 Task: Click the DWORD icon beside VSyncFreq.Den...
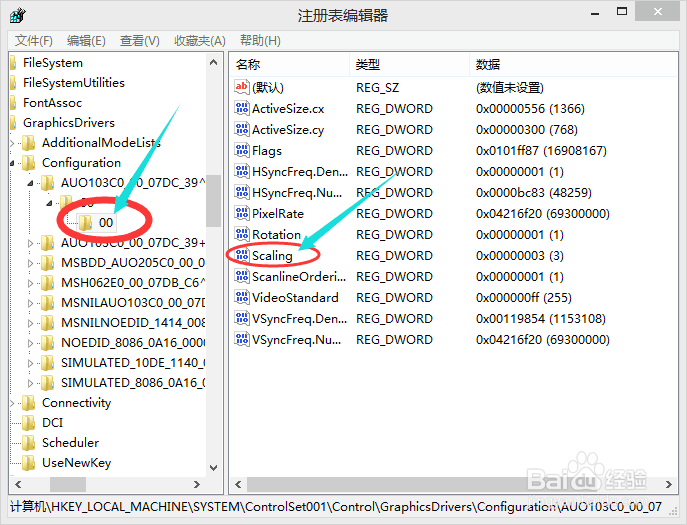[x=242, y=318]
